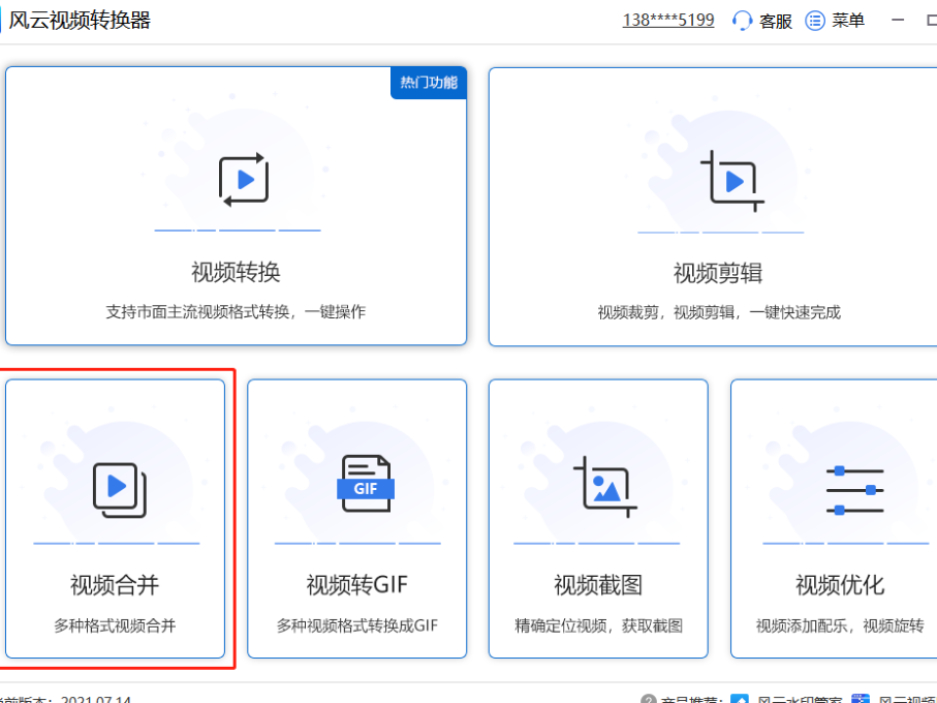Open the 客服 support label
The height and width of the screenshot is (703, 937).
[775, 21]
